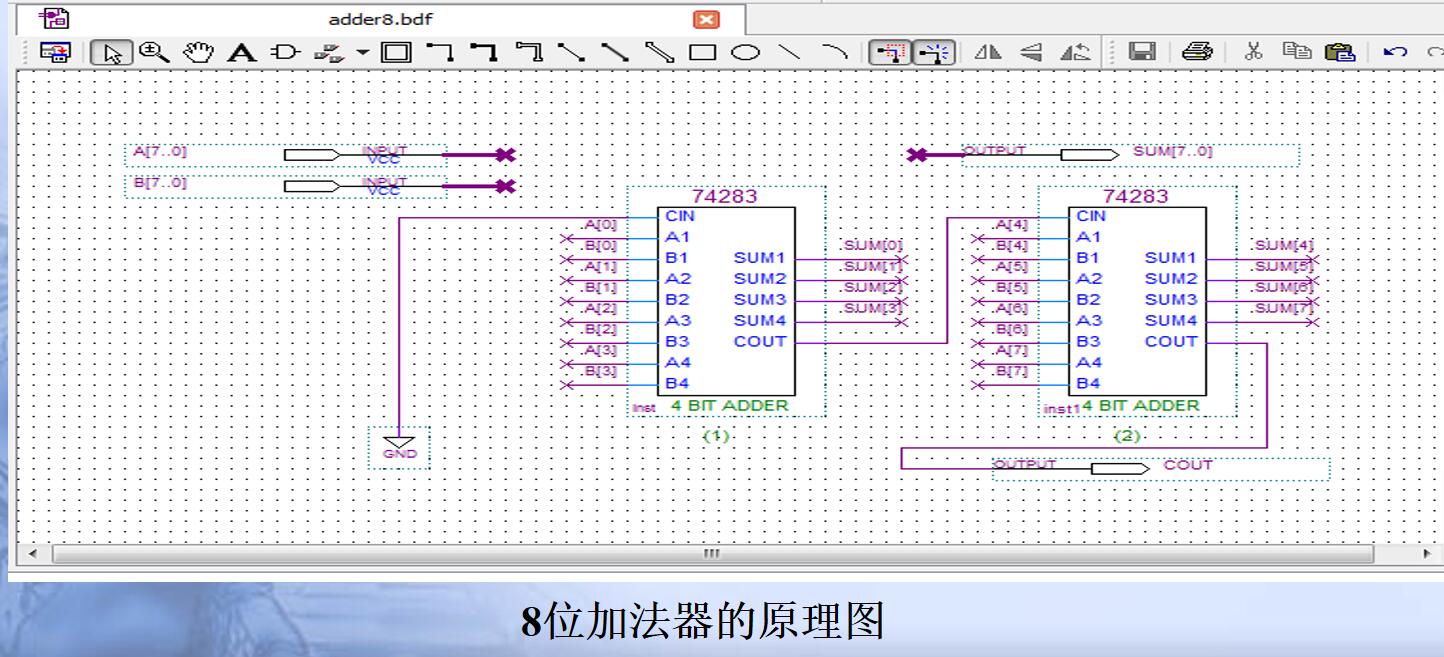Pick the Oval drawing tool
1444x657 pixels.
pyautogui.click(x=744, y=52)
